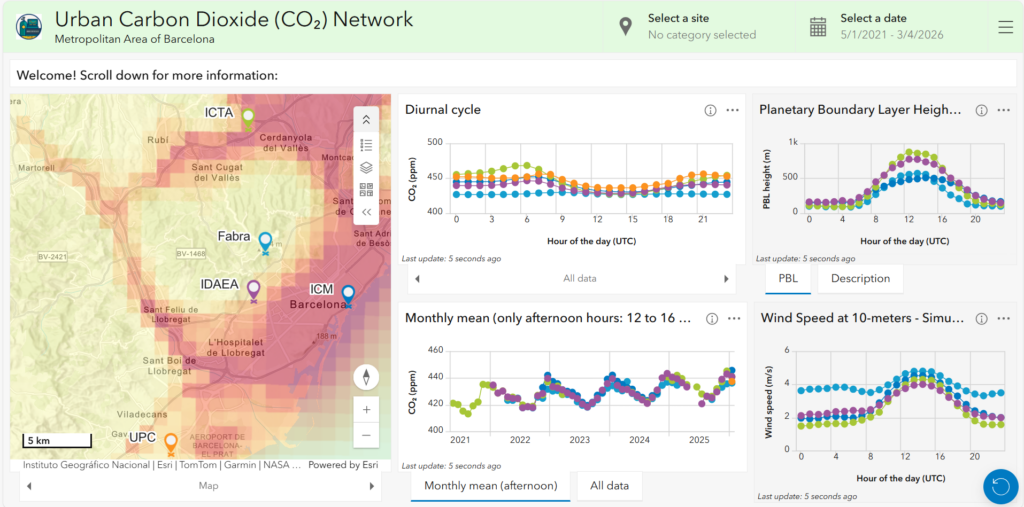Go to the next view after All data
Image resolution: width=1024 pixels, height=507 pixels.
[726, 279]
